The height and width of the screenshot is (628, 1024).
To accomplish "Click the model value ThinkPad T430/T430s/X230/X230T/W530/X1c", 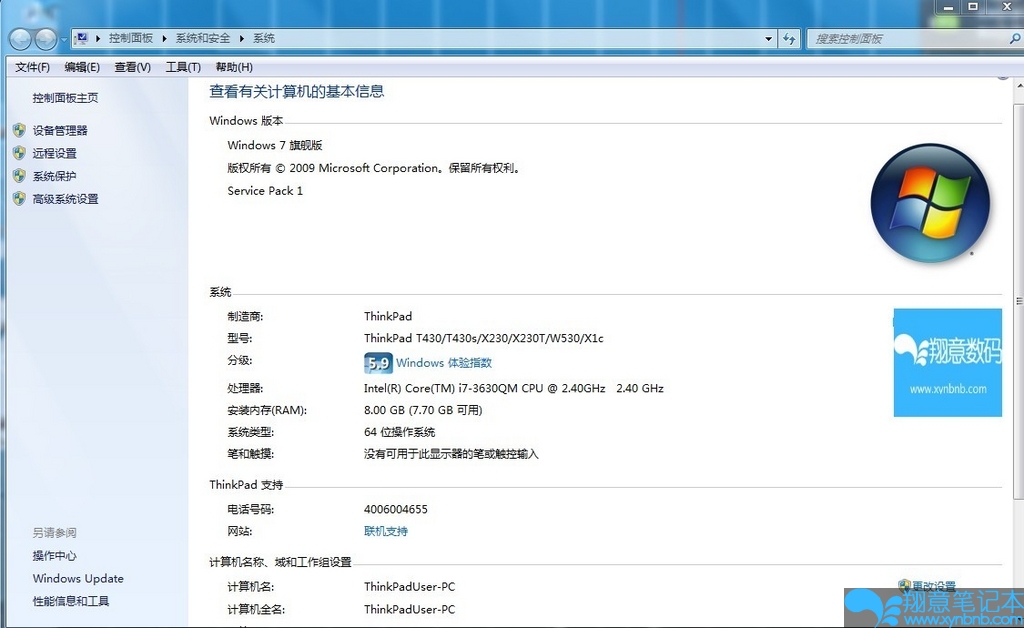I will (484, 338).
